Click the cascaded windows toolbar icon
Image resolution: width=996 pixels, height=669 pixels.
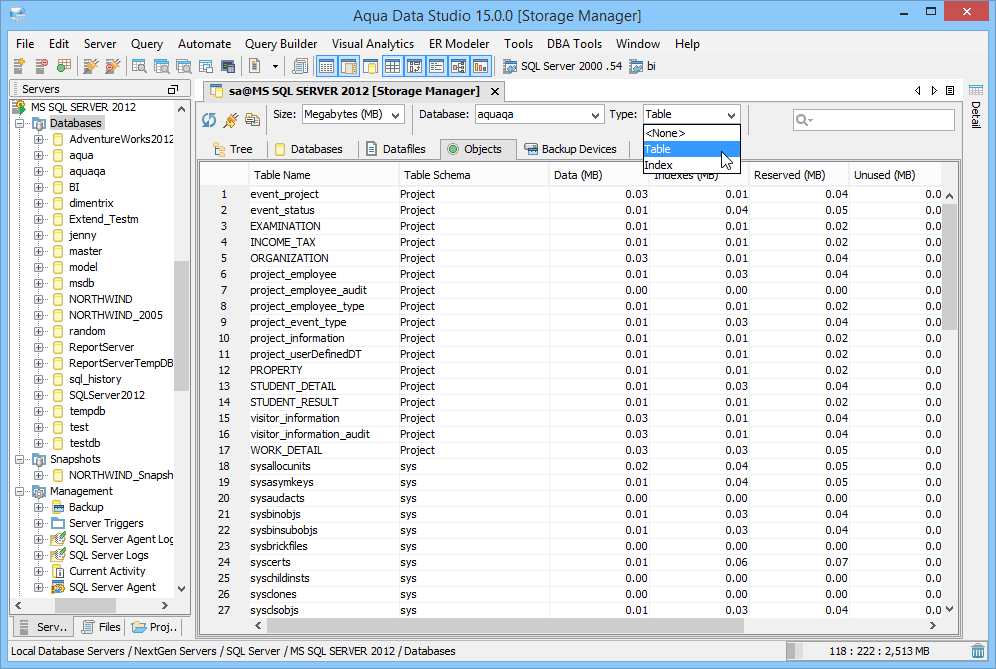point(206,66)
